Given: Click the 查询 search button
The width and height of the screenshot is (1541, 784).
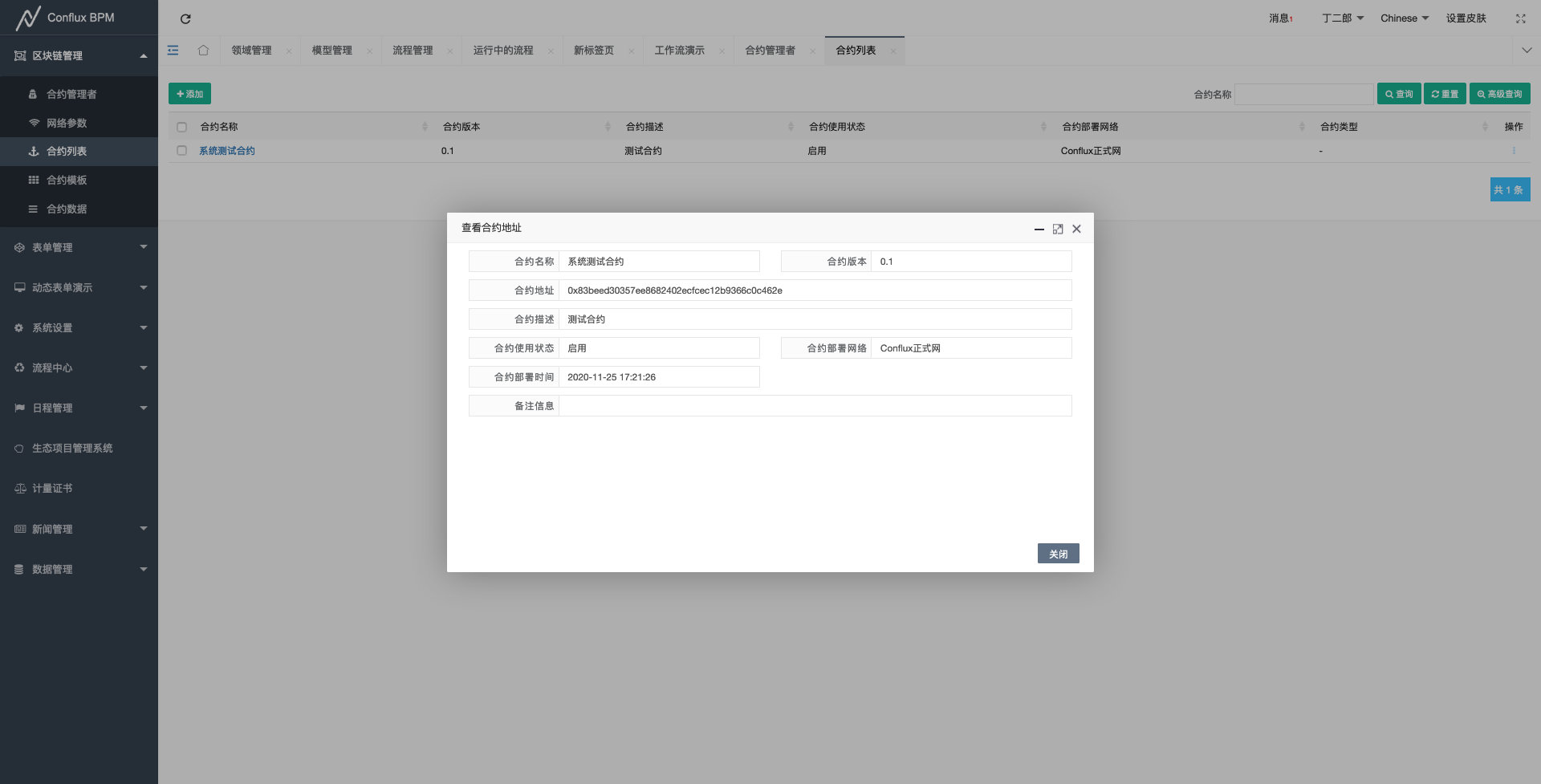Looking at the screenshot, I should pos(1399,94).
